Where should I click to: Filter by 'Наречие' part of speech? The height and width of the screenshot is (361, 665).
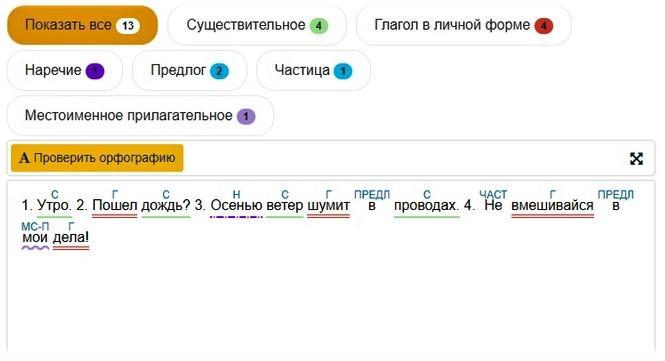[65, 70]
